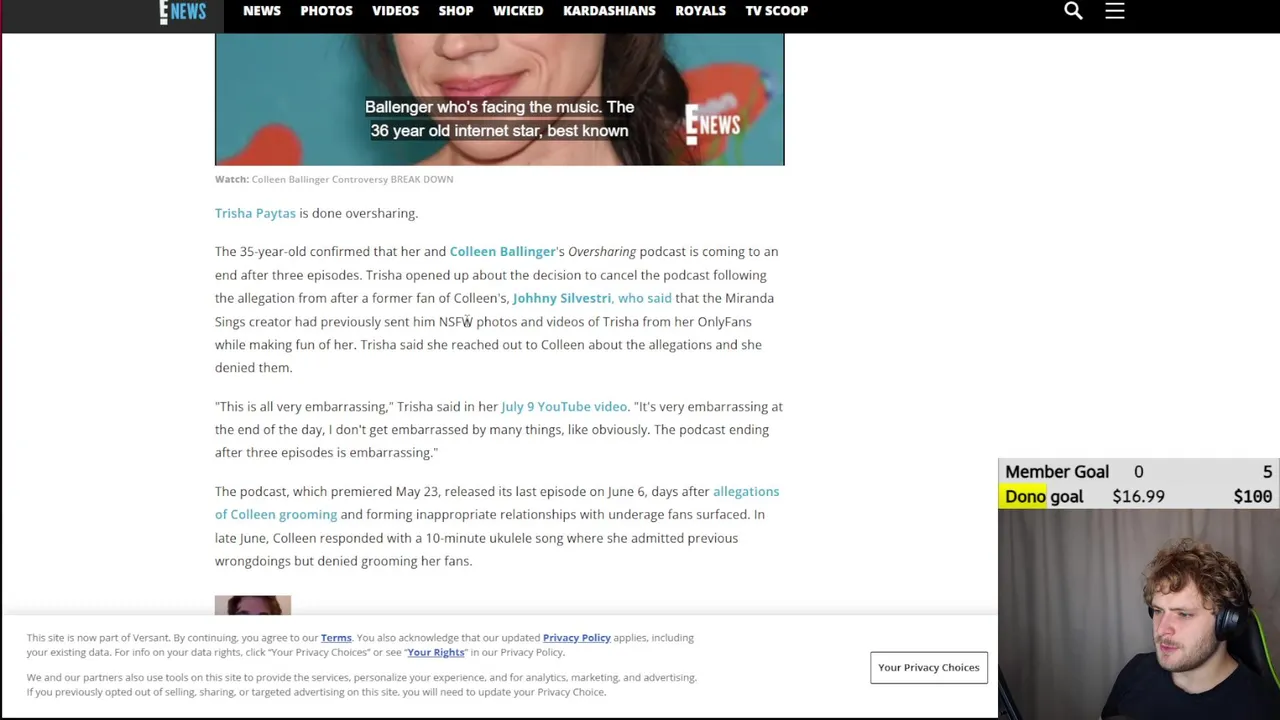This screenshot has width=1280, height=720.
Task: Click the Dono goal label
Action: click(x=1044, y=497)
